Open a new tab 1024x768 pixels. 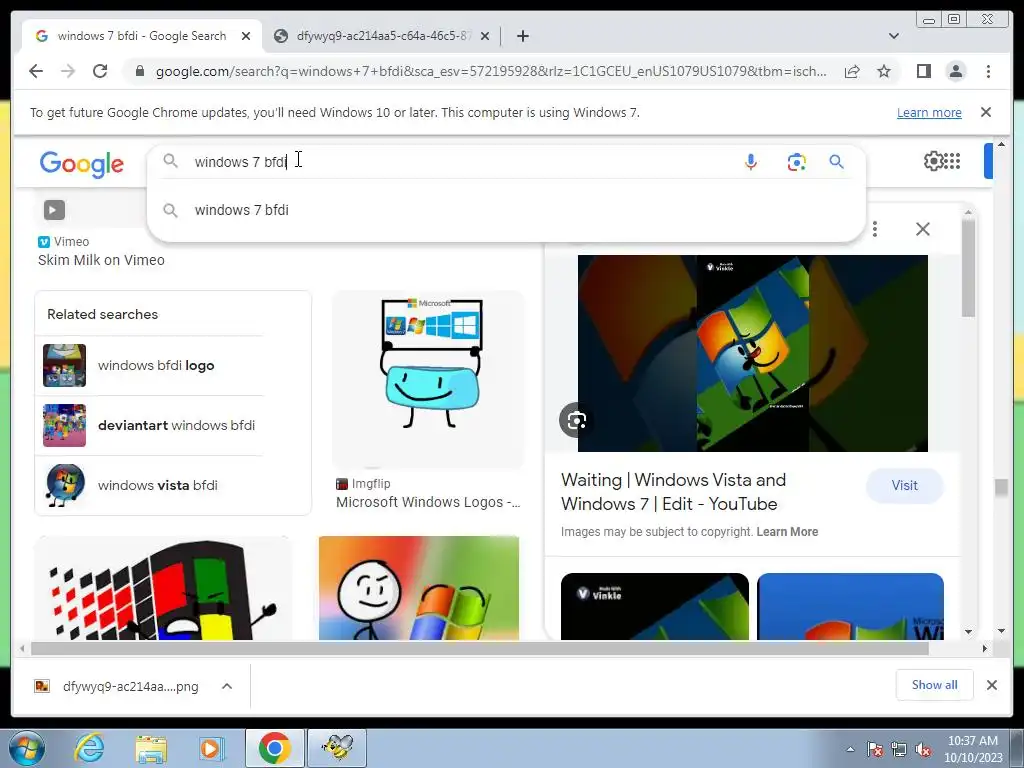[x=522, y=36]
